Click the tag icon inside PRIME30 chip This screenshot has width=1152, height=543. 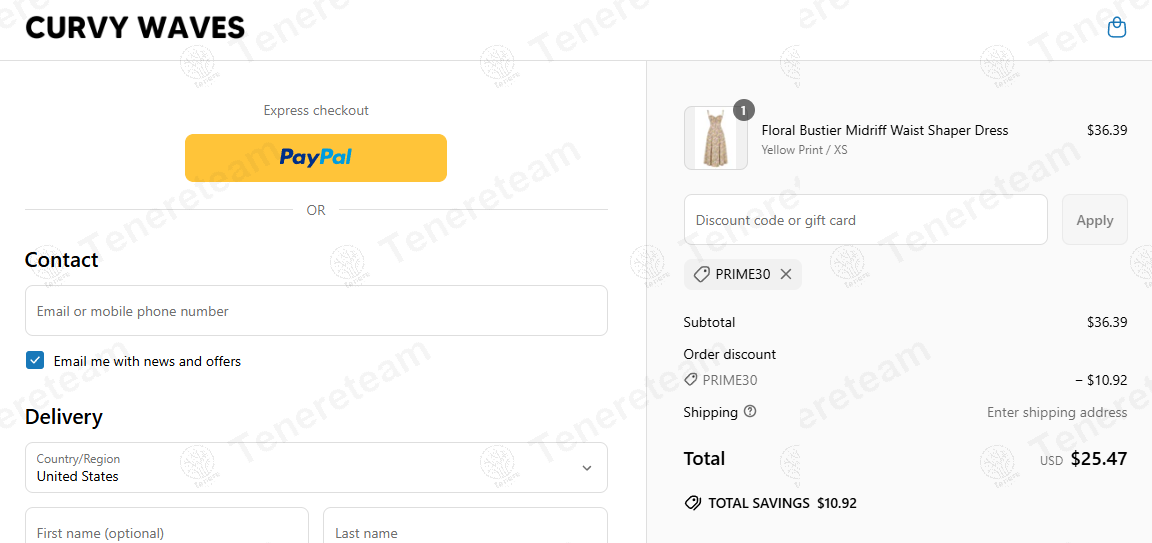[702, 274]
